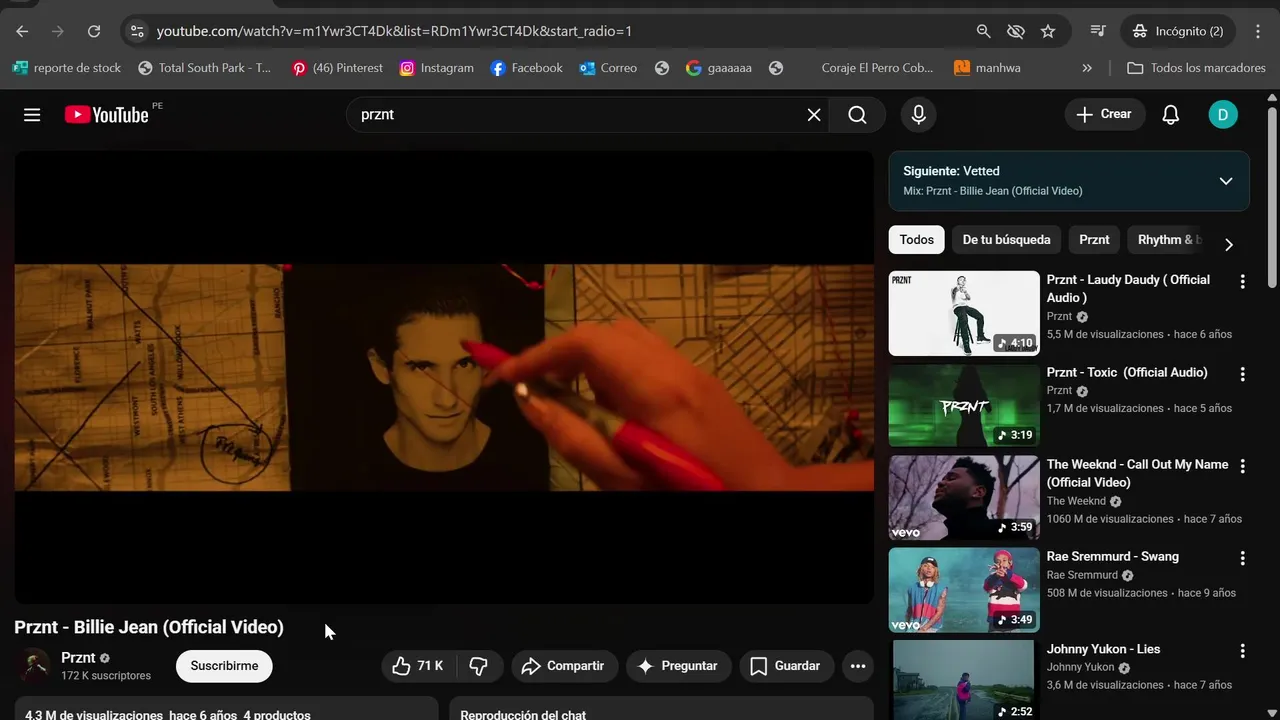The height and width of the screenshot is (720, 1280).
Task: Open gaaaaaa Google bookmark
Action: 719,68
